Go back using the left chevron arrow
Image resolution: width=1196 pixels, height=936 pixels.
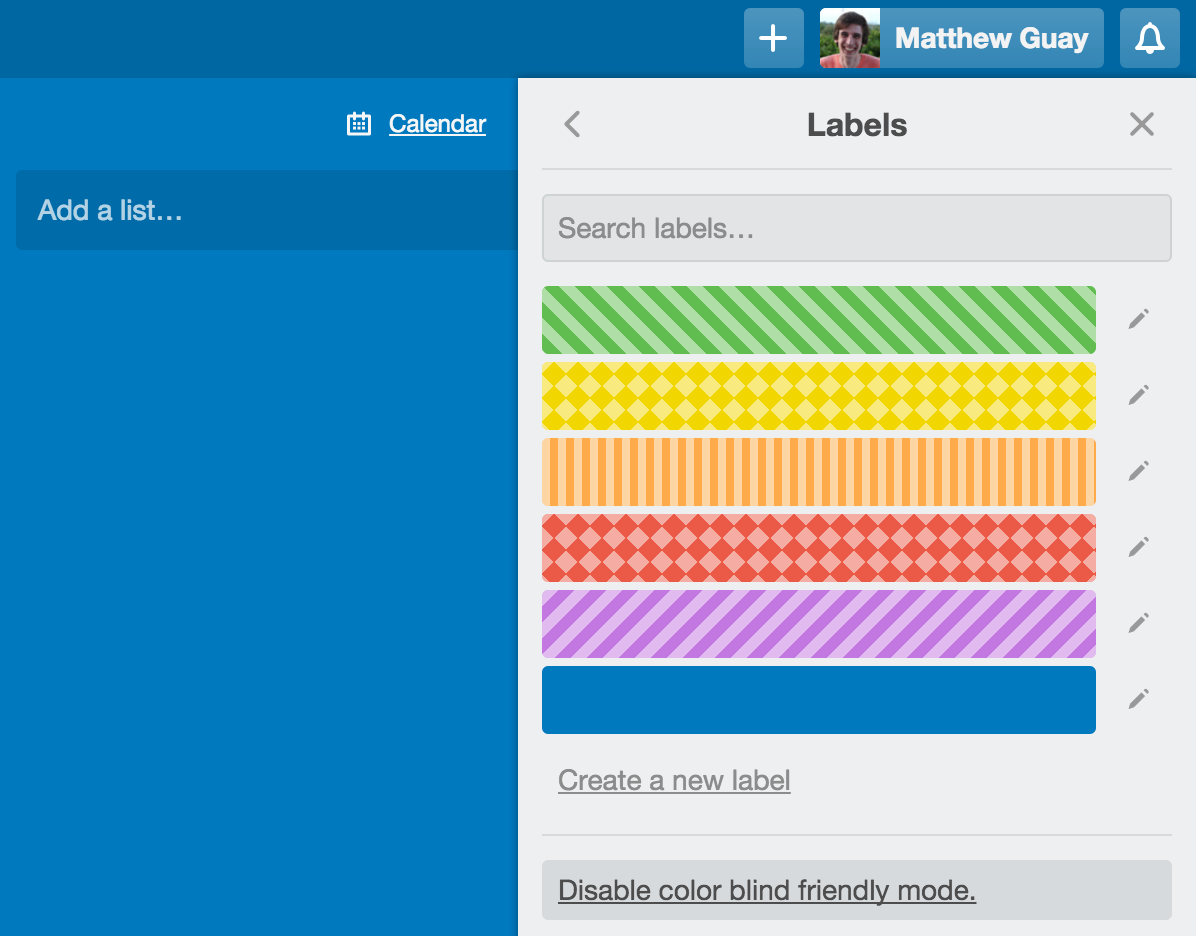tap(571, 124)
